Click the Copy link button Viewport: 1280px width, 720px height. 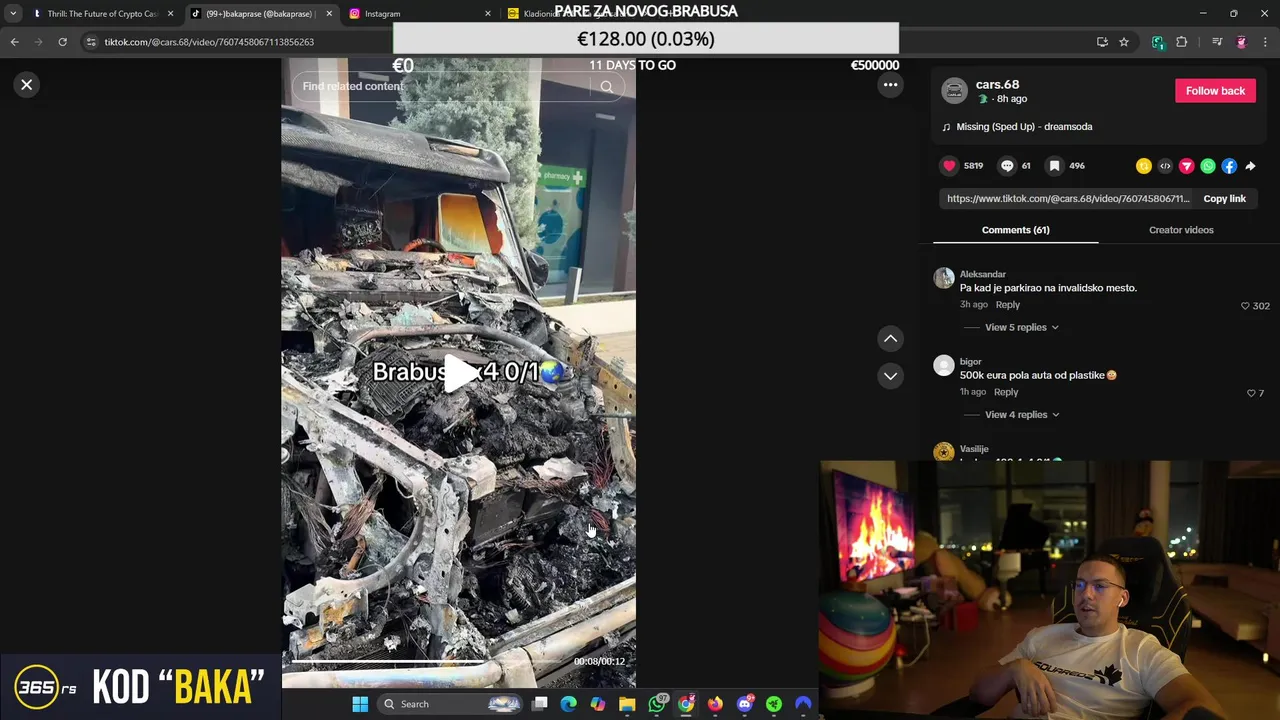coord(1224,199)
